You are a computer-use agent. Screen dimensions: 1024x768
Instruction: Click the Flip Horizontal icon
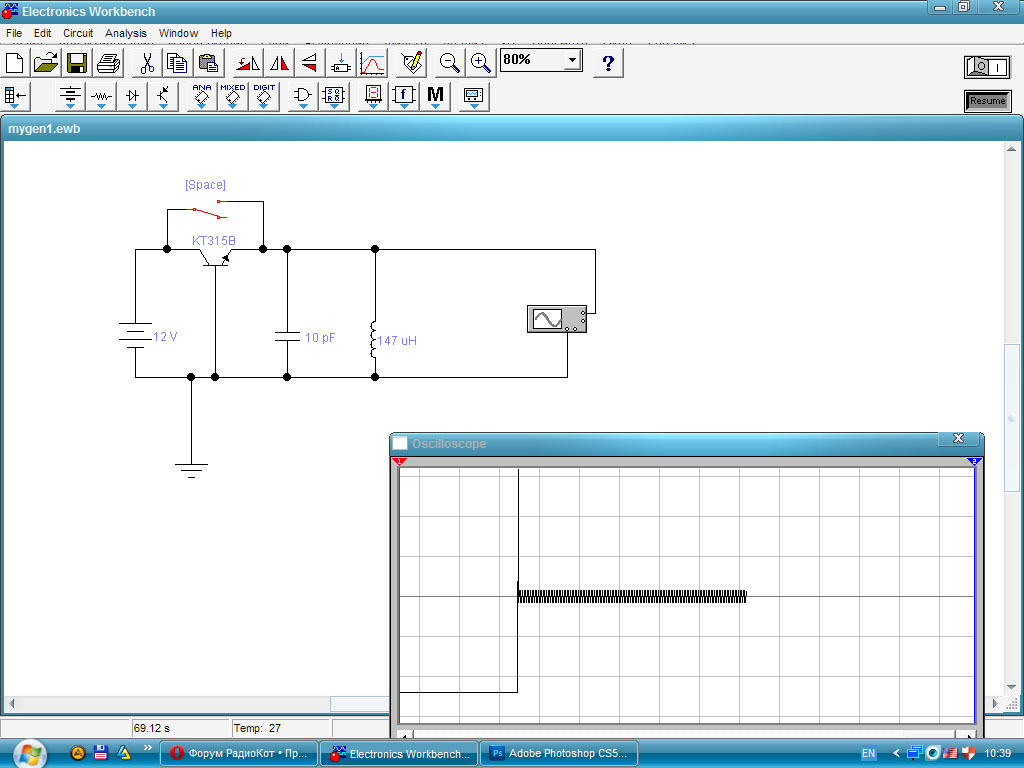(x=279, y=63)
